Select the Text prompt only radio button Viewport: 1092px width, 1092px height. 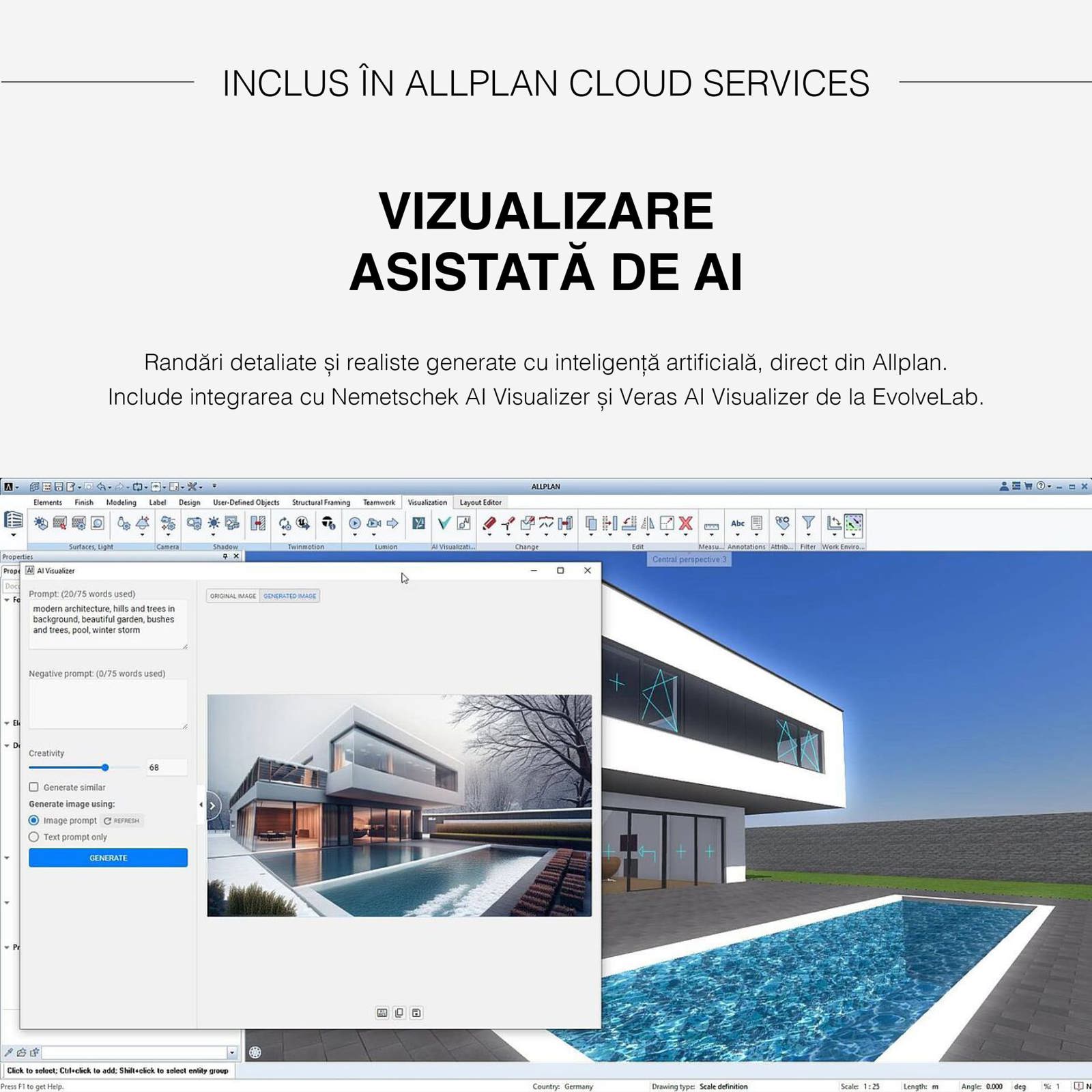[x=33, y=837]
